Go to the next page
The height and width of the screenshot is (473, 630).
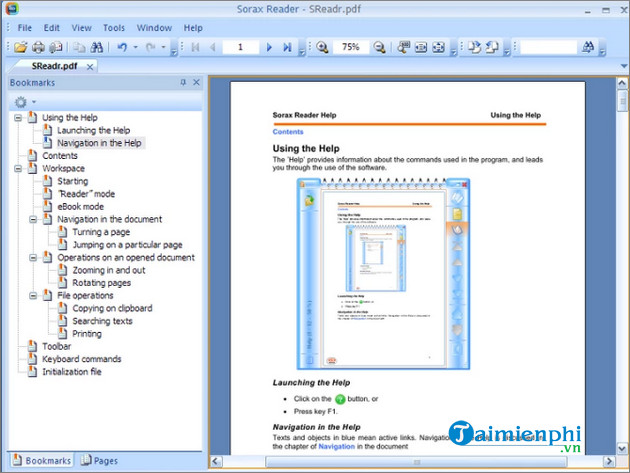coord(269,47)
